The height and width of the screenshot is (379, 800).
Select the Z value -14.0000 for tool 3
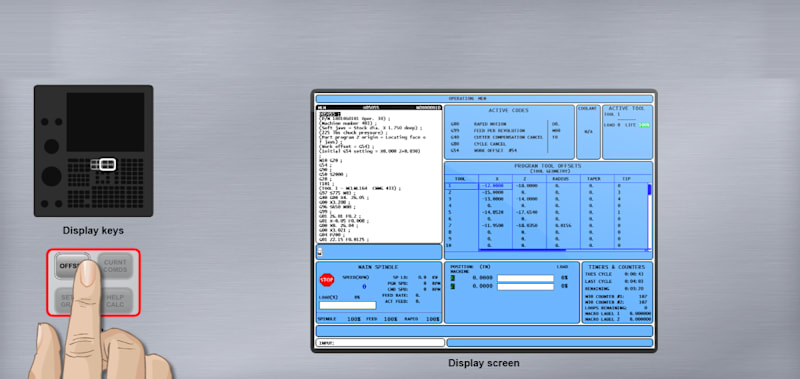click(527, 199)
